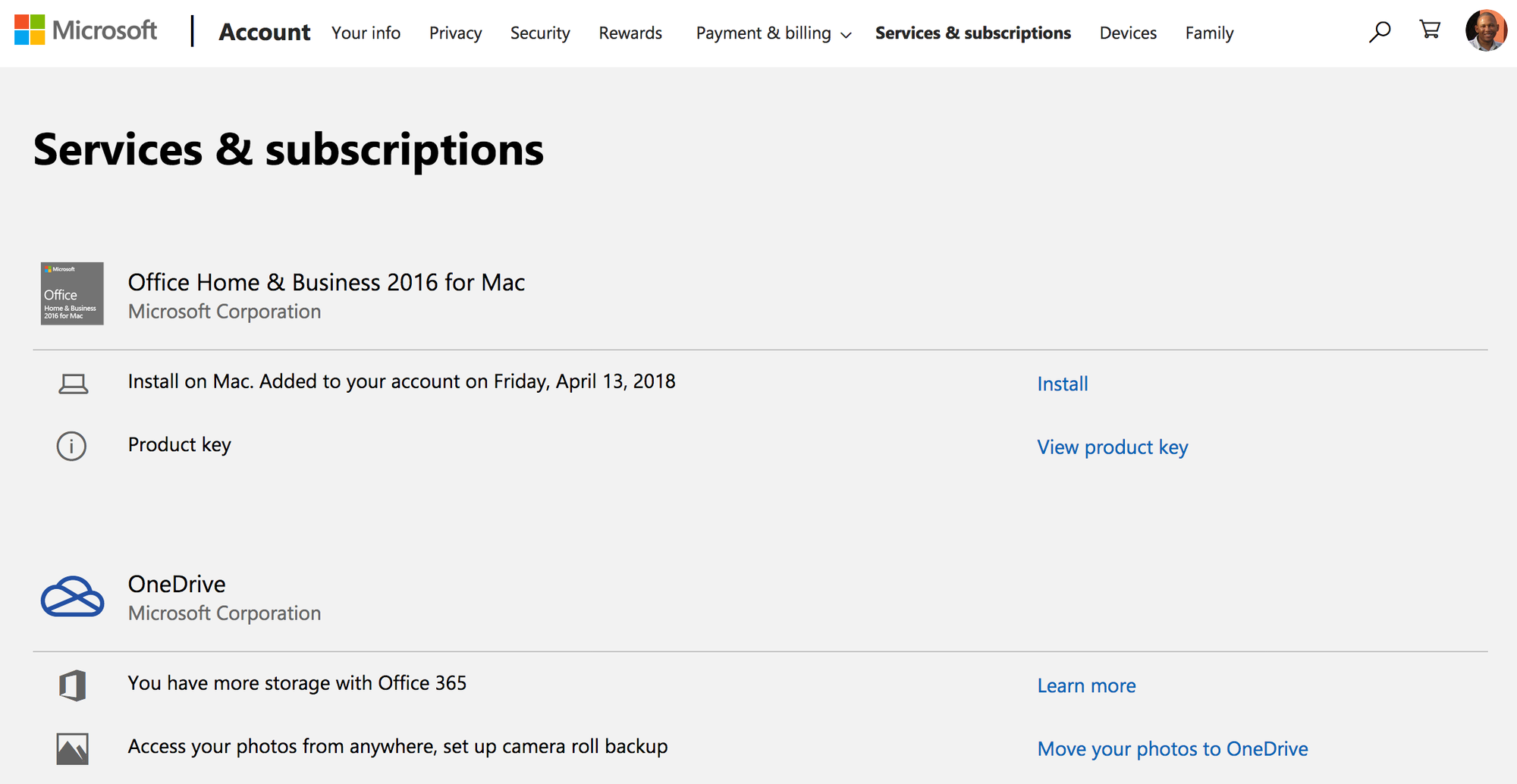This screenshot has width=1517, height=784.
Task: Click the OneDrive cloud icon
Action: 72,597
